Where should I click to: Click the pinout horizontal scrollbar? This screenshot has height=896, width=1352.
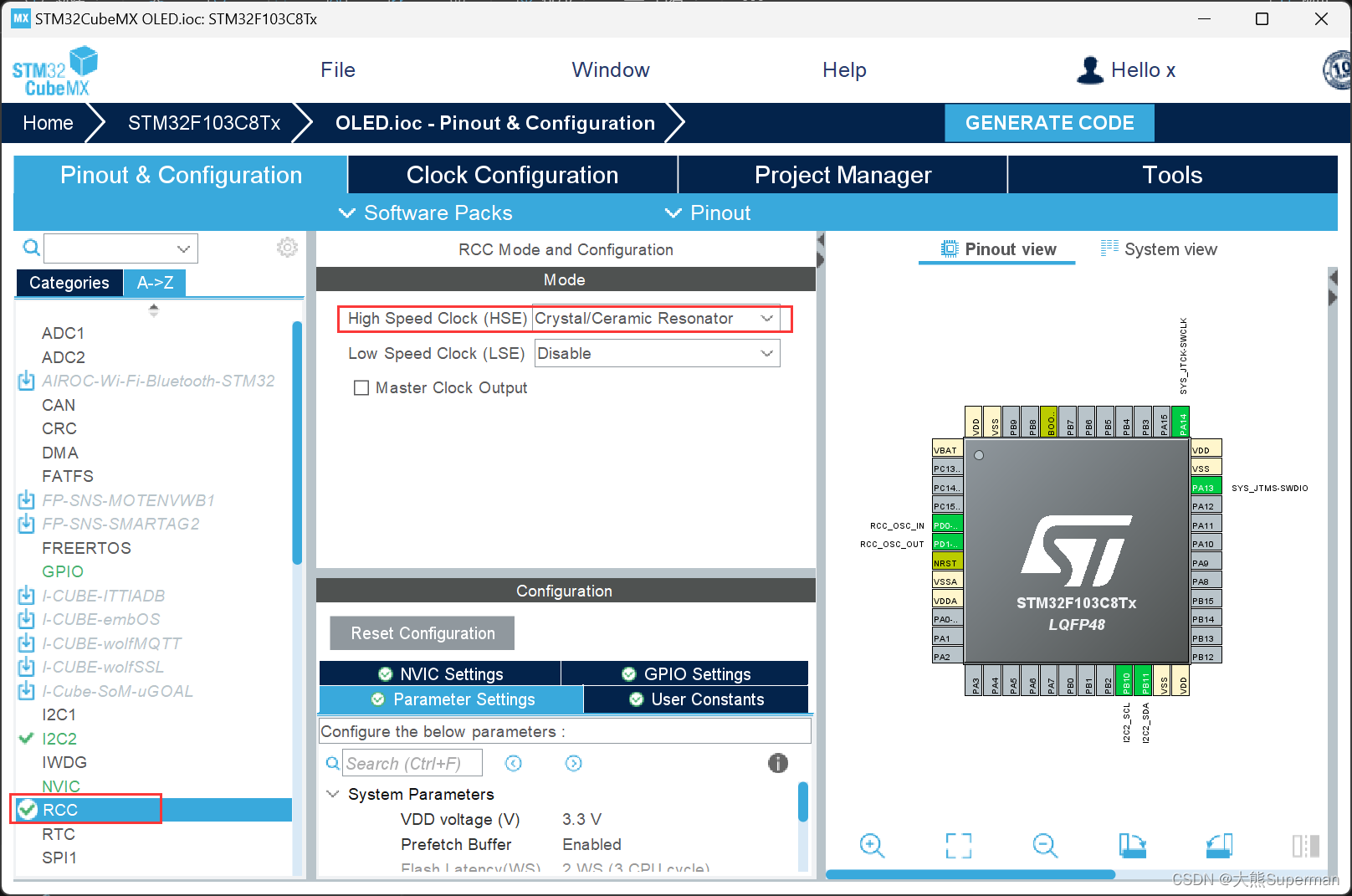[x=970, y=874]
